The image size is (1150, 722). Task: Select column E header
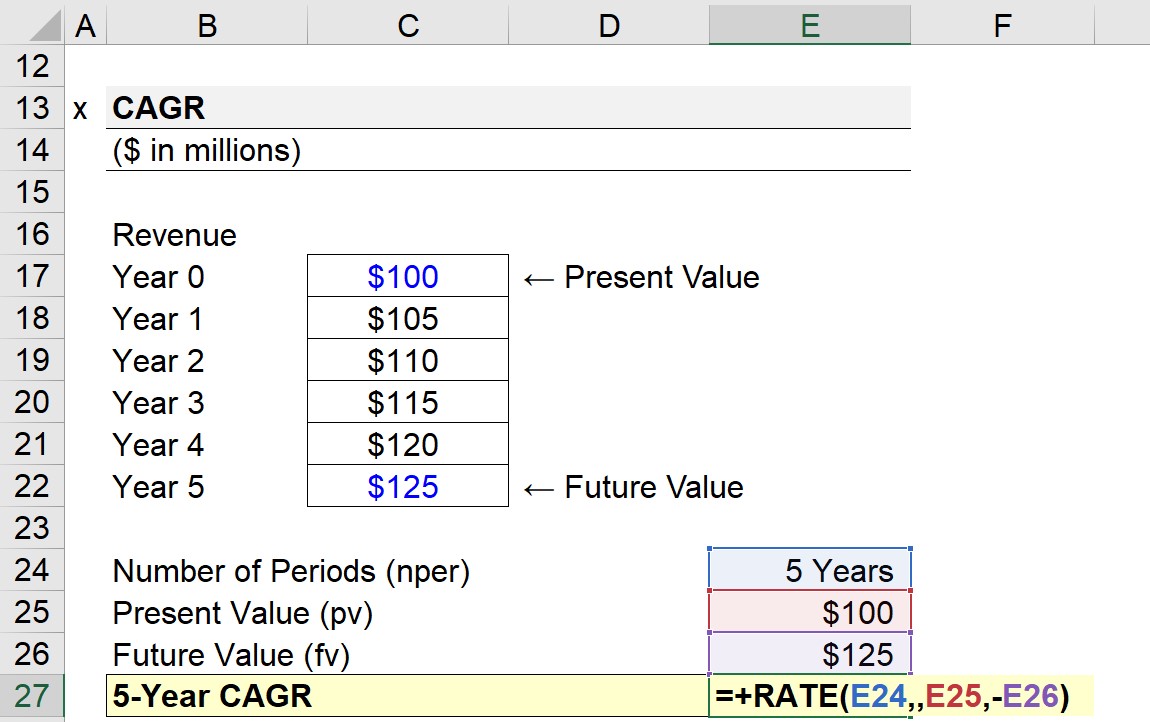(809, 25)
